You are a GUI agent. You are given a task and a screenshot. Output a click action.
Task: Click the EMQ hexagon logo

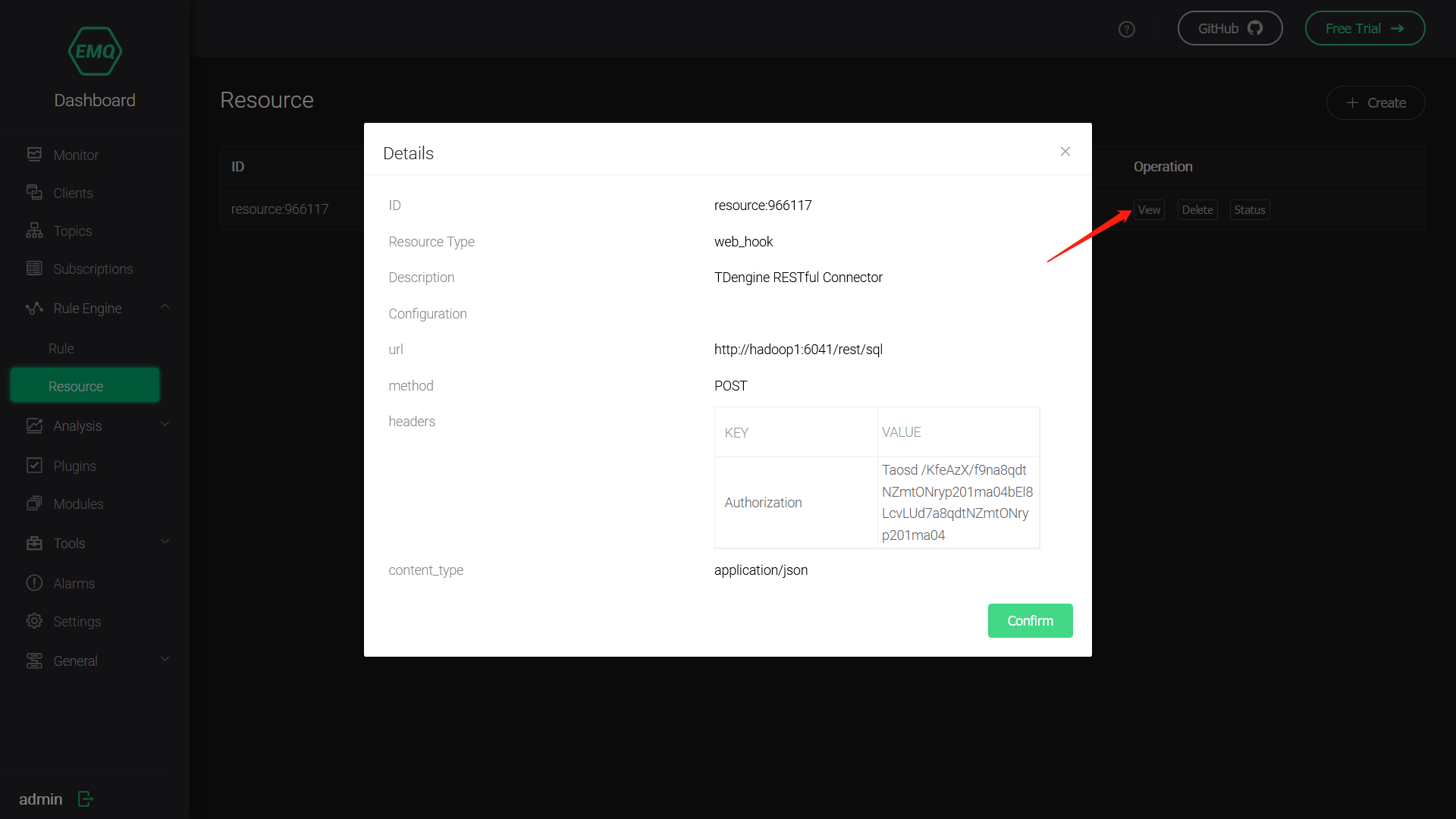(95, 51)
